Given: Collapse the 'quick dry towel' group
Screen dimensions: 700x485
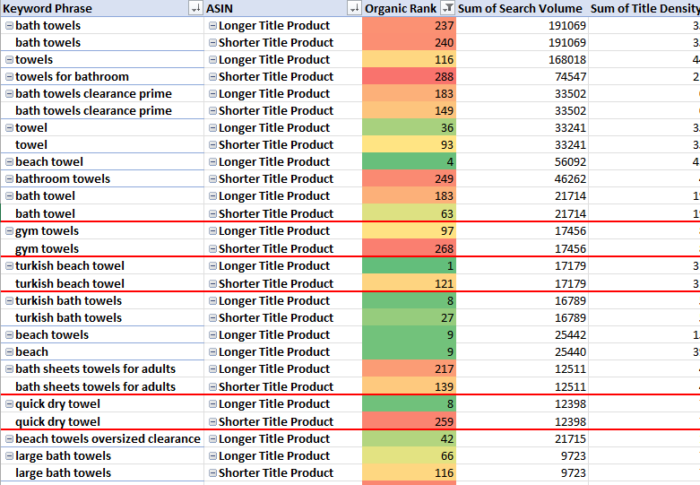Looking at the screenshot, I should (x=9, y=404).
